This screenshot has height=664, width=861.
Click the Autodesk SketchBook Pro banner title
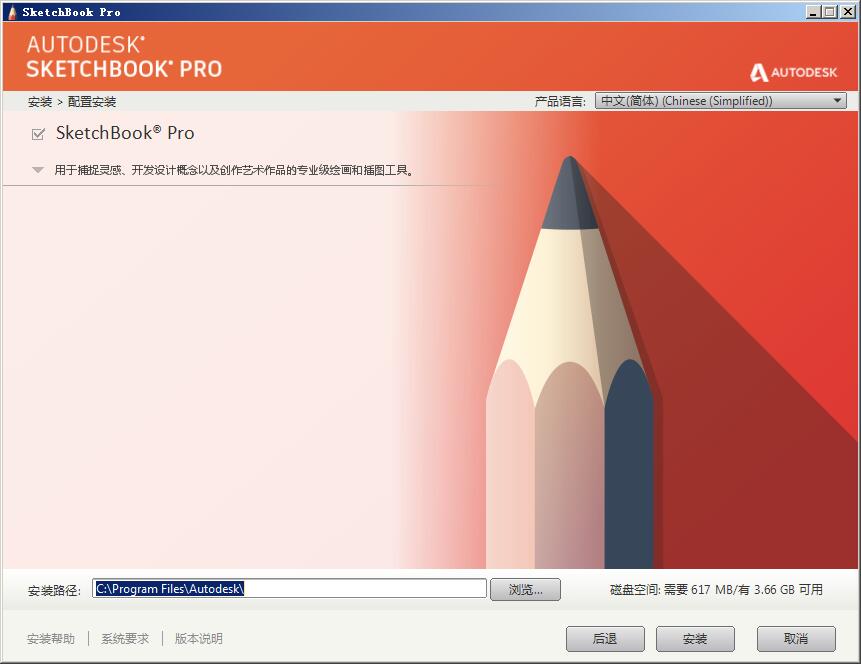click(x=124, y=57)
